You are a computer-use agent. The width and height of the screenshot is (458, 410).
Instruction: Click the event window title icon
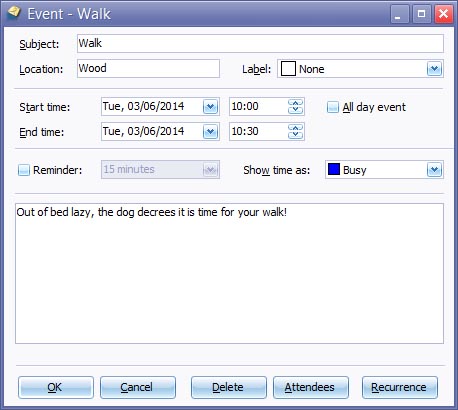(14, 13)
